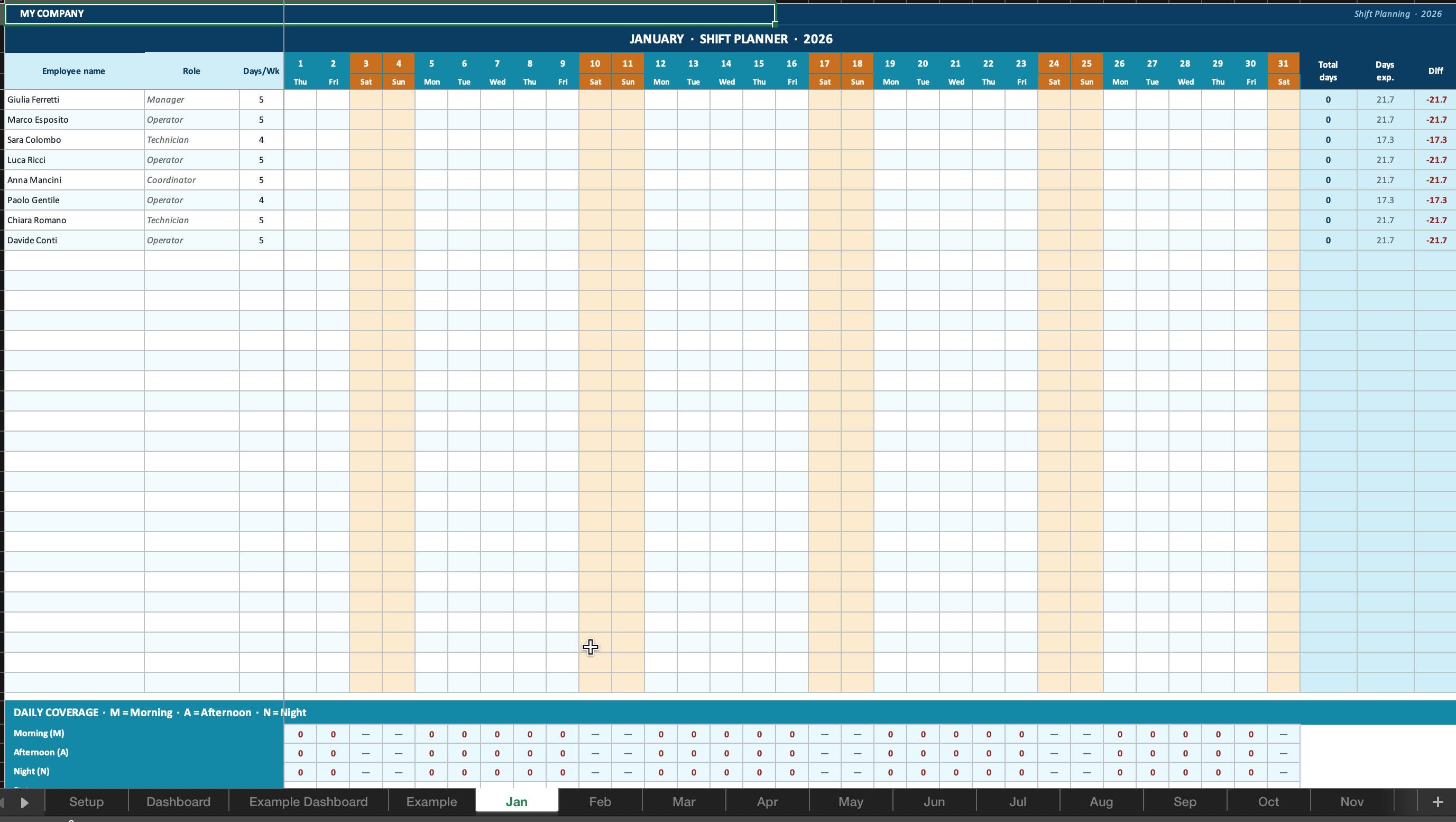This screenshot has height=822, width=1456.
Task: Open the Apr sheet tab
Action: (768, 802)
